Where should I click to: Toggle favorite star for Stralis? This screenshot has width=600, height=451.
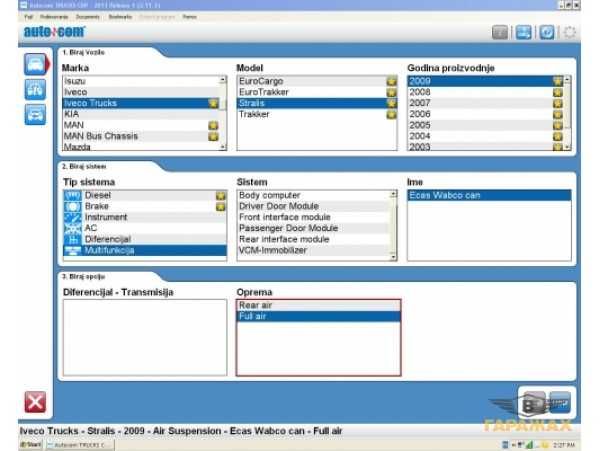[x=391, y=103]
